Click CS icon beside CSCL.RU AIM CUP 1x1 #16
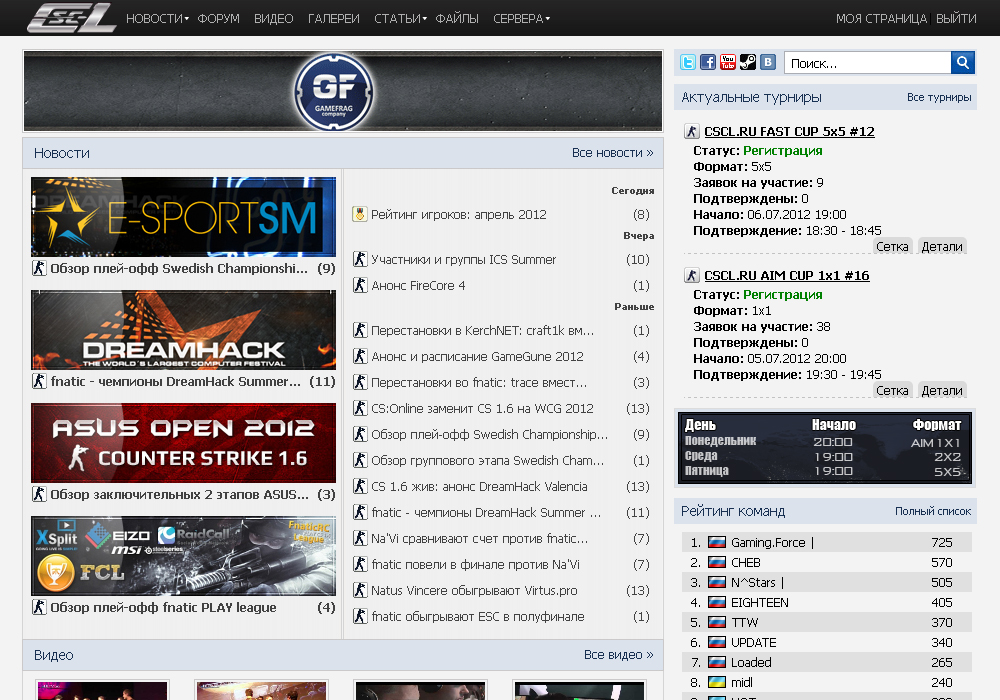Viewport: 1000px width, 700px height. tap(692, 275)
